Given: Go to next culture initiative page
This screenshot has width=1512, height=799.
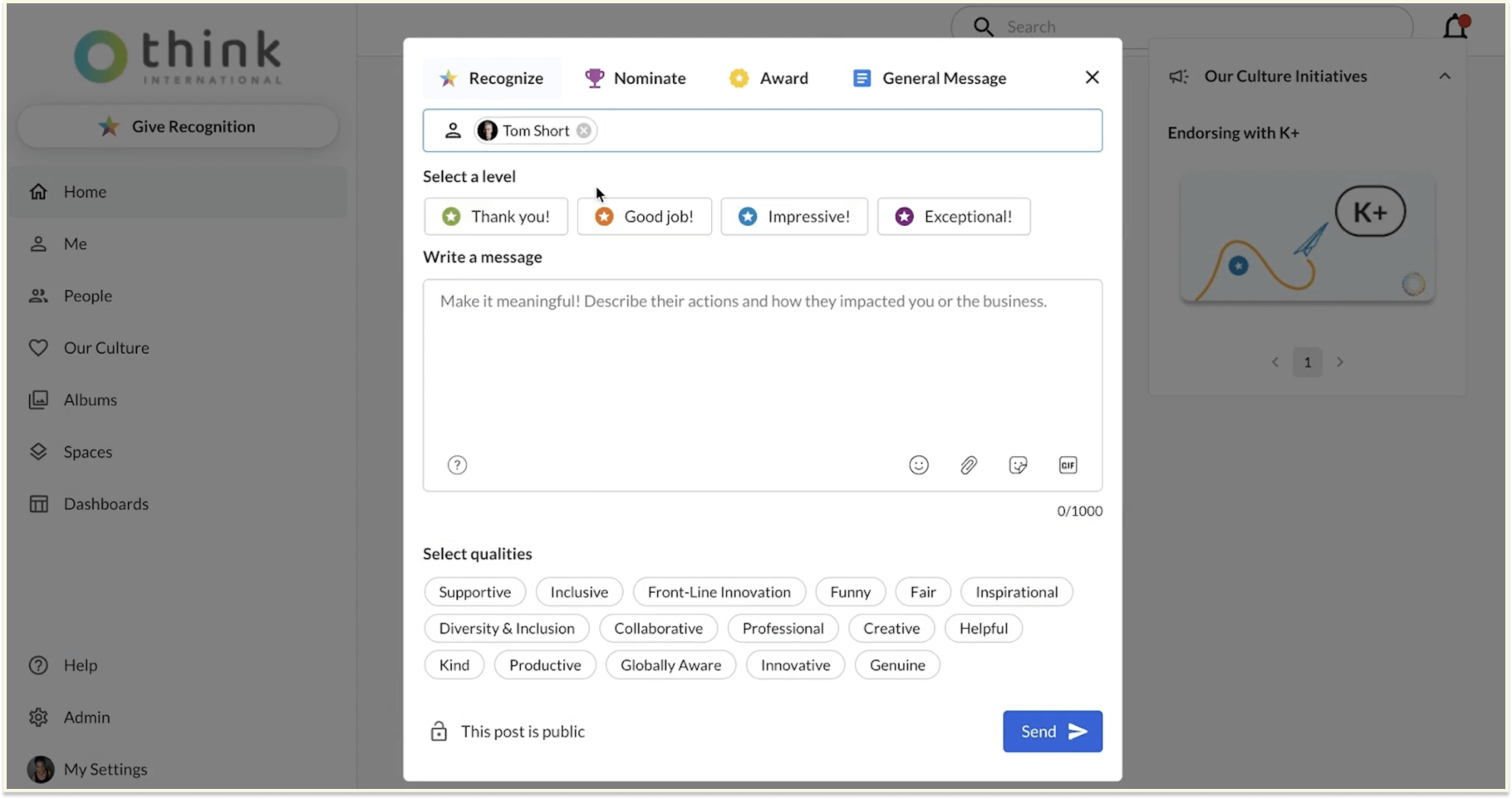Looking at the screenshot, I should point(1339,362).
